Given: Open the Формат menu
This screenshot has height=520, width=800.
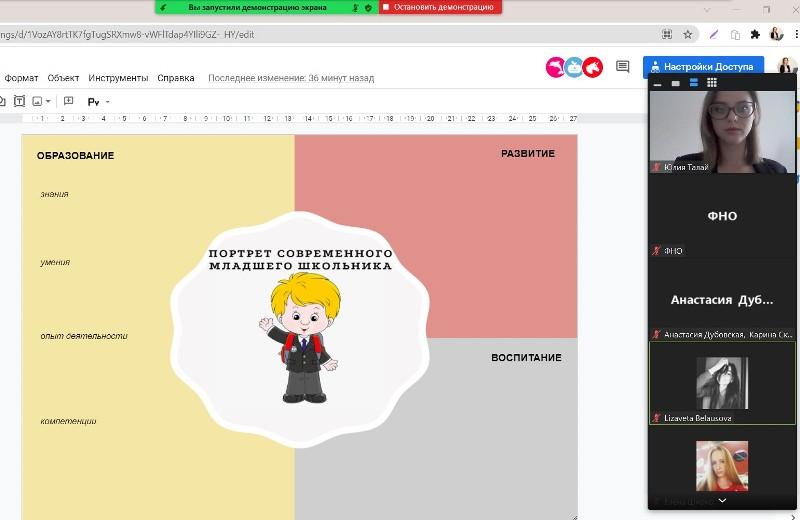Looking at the screenshot, I should pyautogui.click(x=21, y=78).
